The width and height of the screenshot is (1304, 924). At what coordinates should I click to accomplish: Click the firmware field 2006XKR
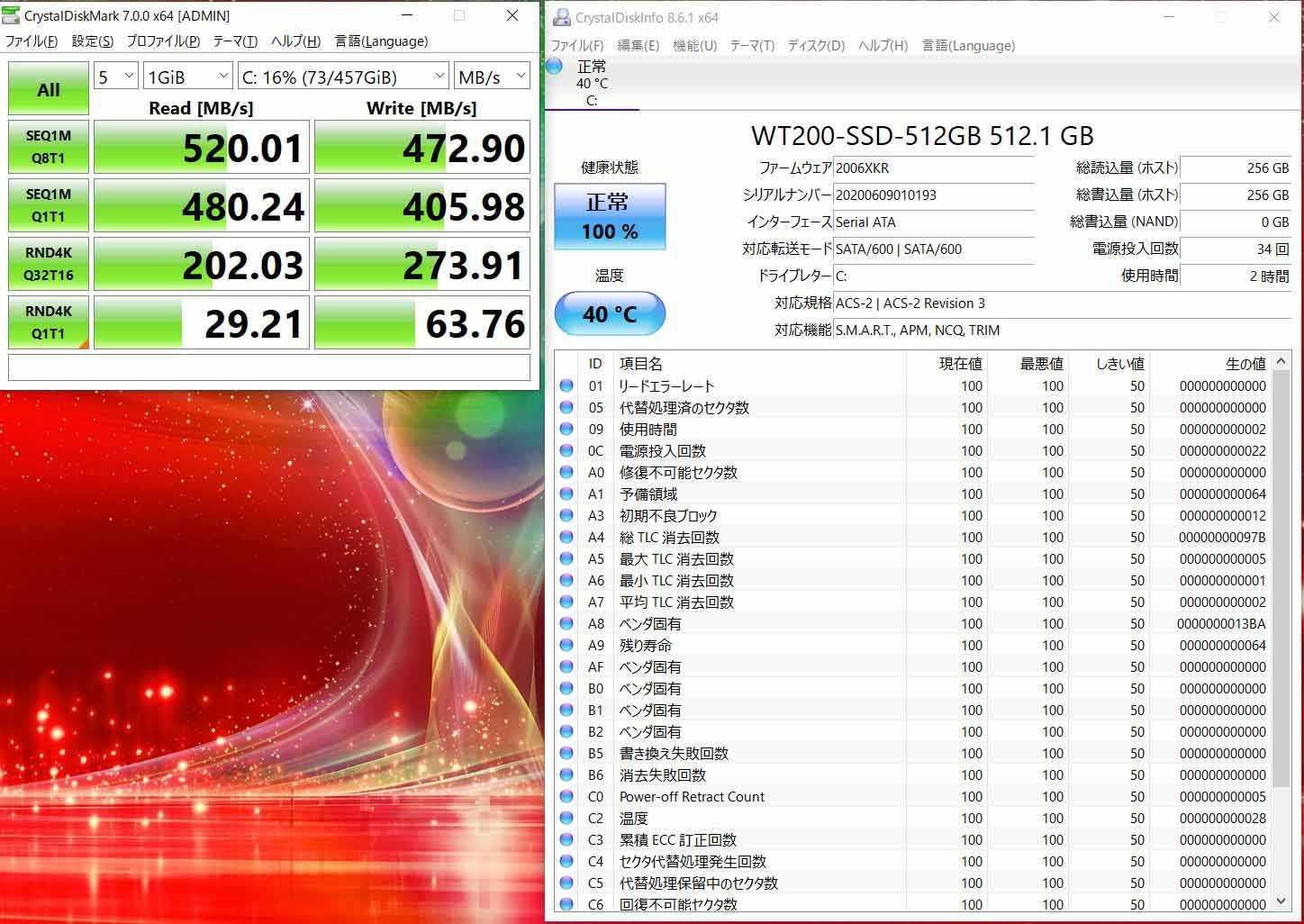(934, 168)
